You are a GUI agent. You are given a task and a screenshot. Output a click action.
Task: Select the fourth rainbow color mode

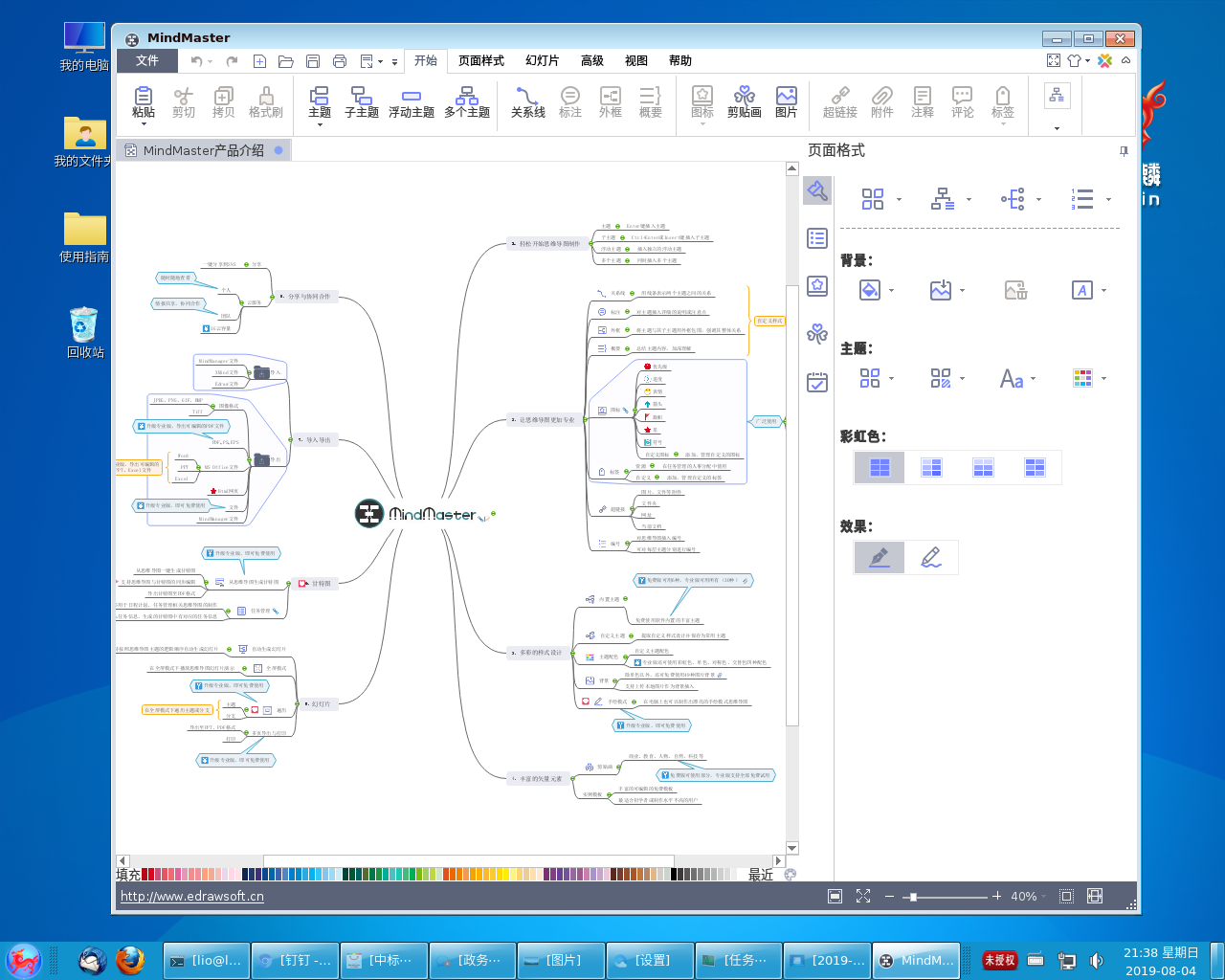point(1035,467)
